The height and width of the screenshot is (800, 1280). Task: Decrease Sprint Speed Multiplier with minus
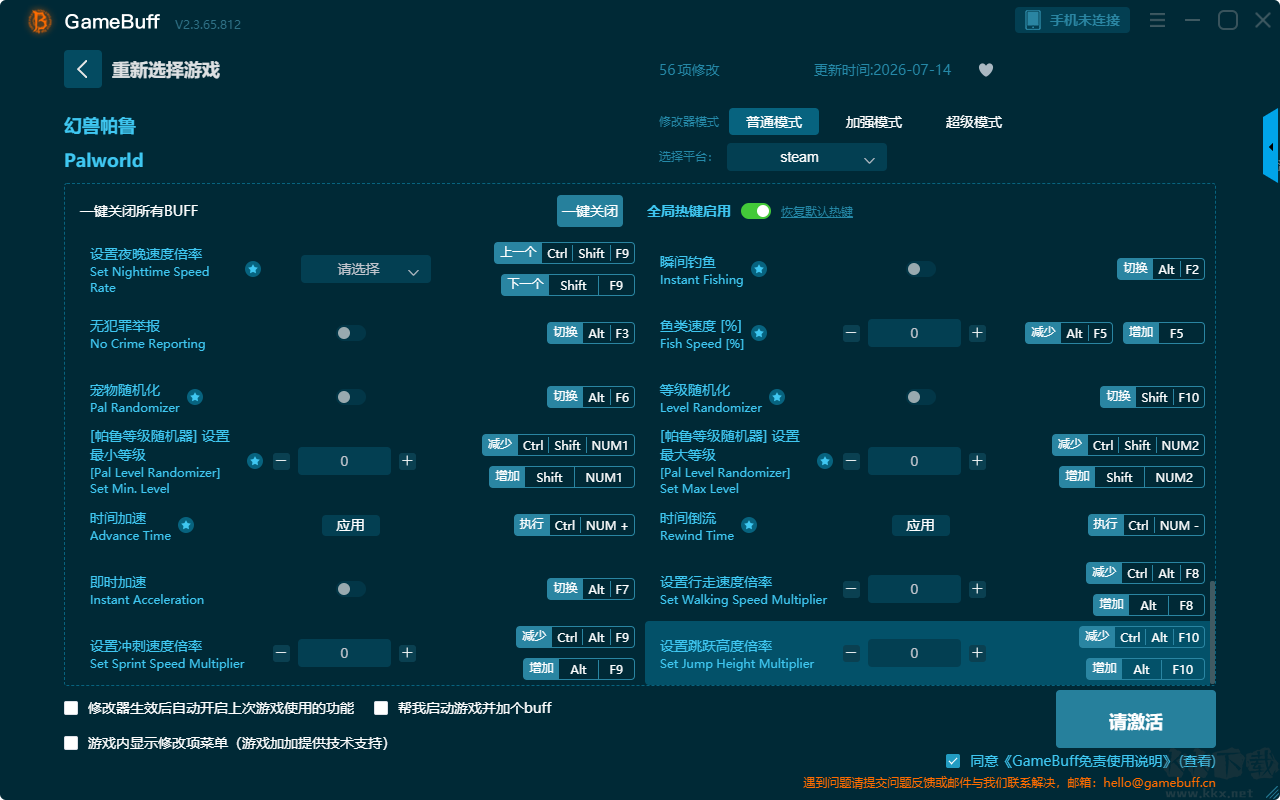[x=281, y=653]
